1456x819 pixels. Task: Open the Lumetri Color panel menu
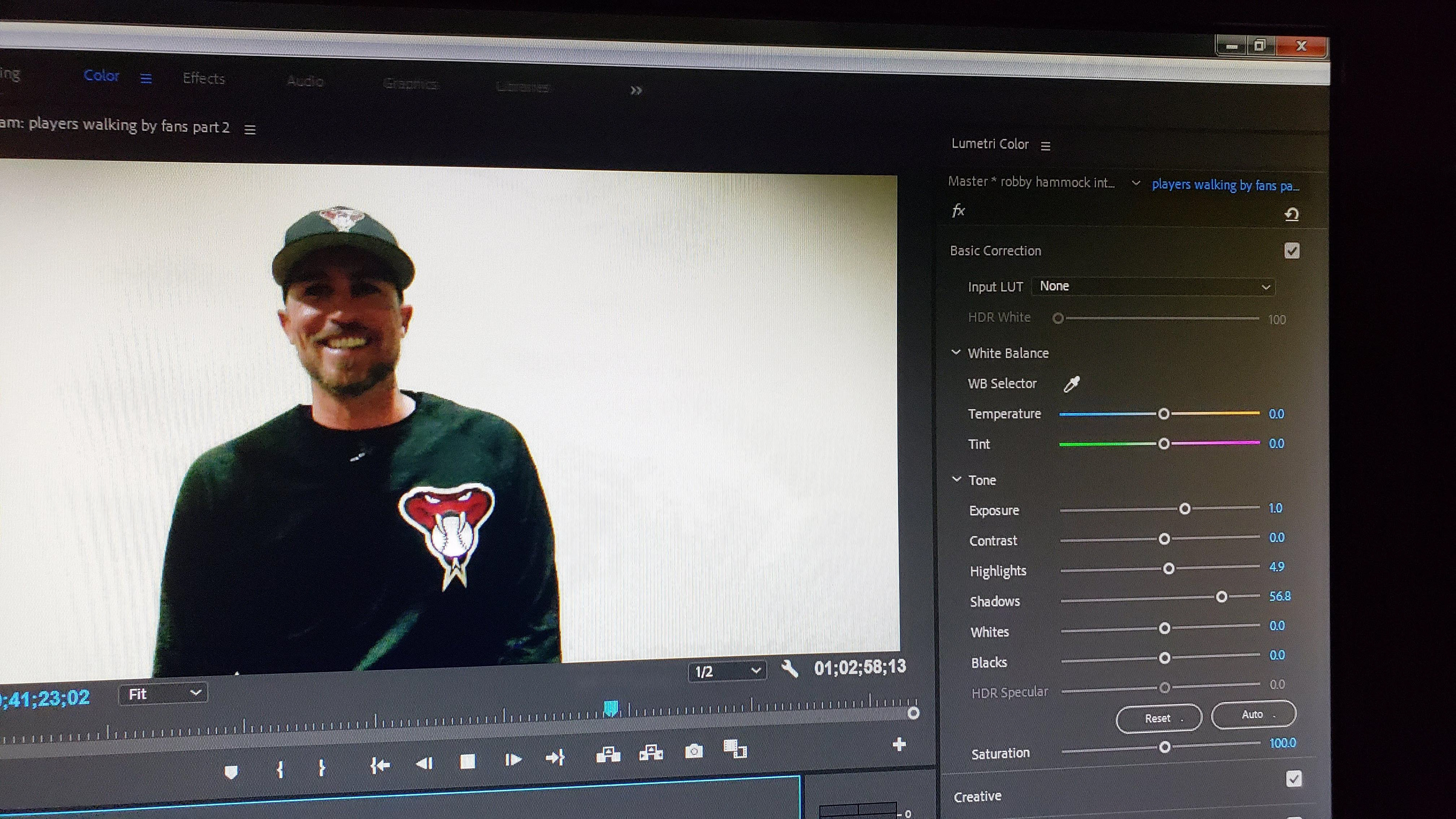click(x=1046, y=146)
